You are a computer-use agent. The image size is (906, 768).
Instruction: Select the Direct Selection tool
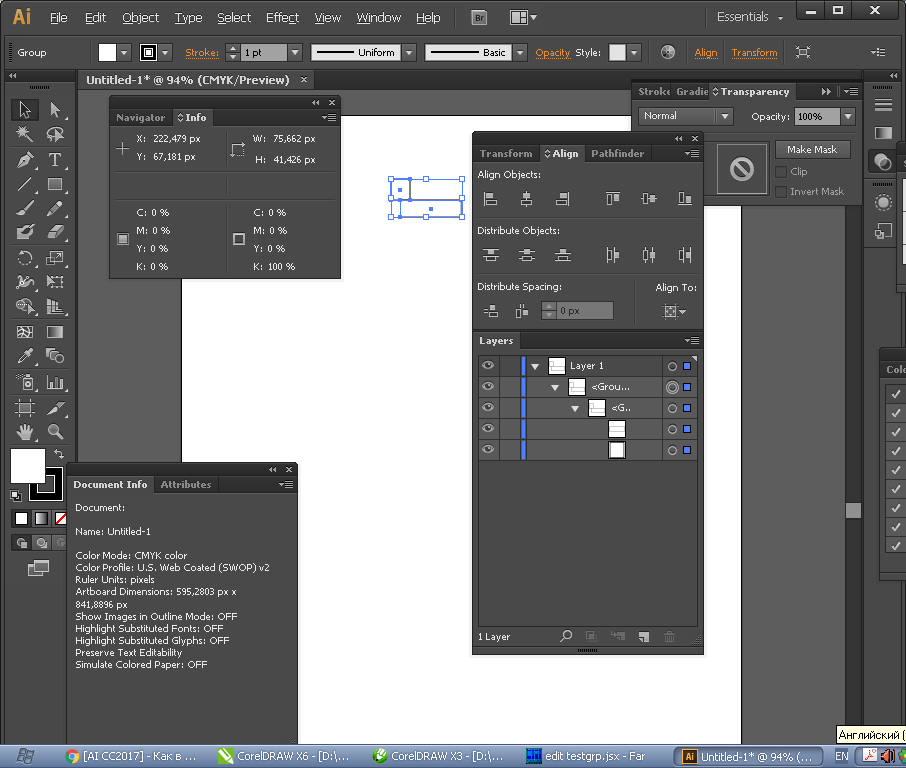[x=55, y=110]
